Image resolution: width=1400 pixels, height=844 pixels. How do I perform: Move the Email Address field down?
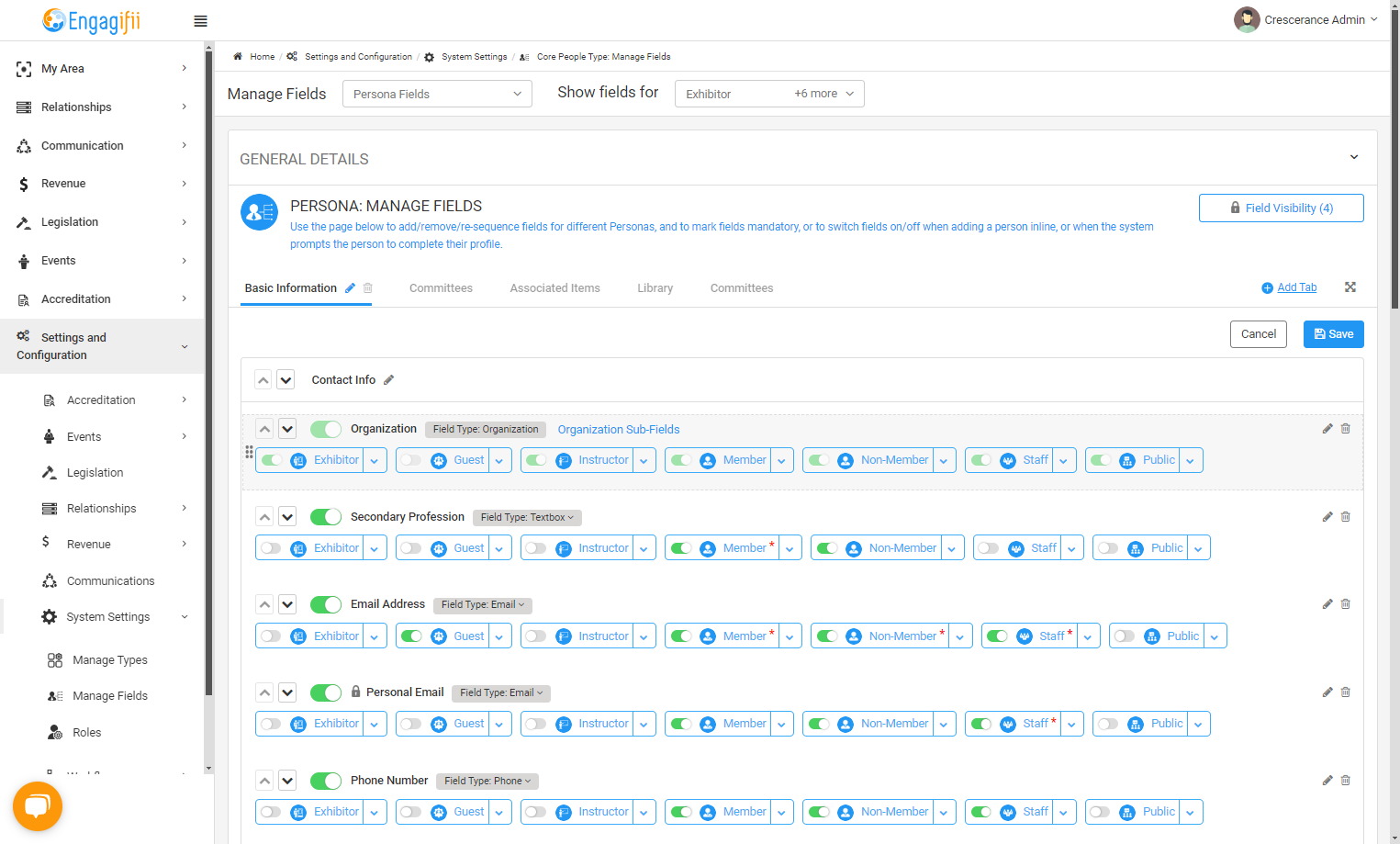click(x=287, y=604)
